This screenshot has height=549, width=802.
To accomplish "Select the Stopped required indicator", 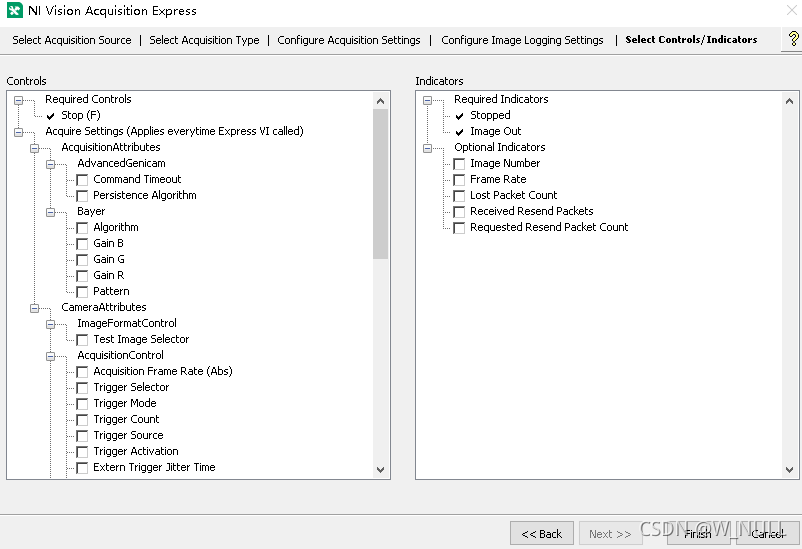I will [490, 115].
